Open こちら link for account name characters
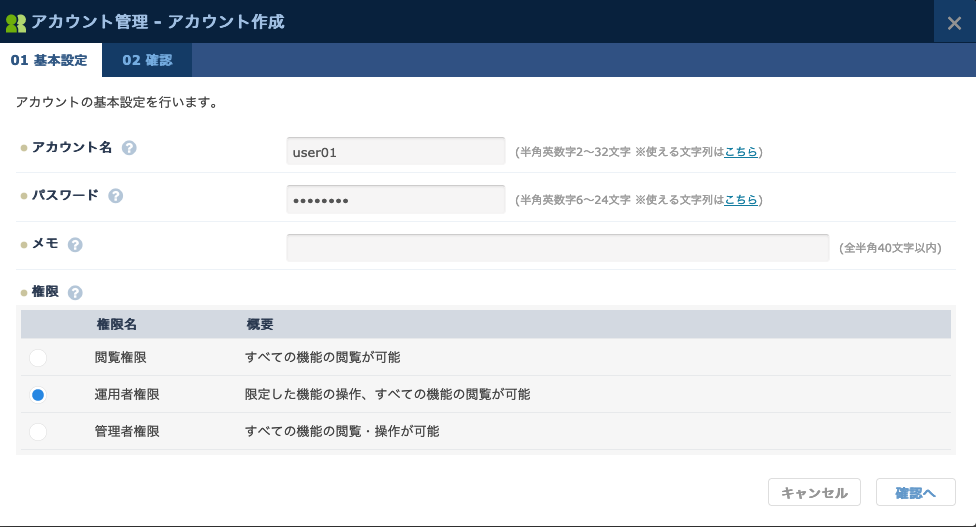 coord(740,152)
